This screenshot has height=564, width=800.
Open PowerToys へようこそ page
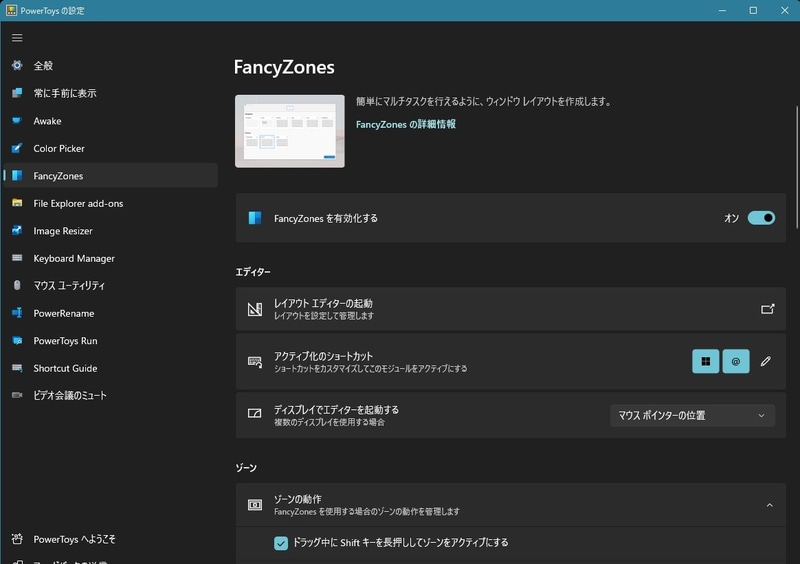tap(111, 539)
